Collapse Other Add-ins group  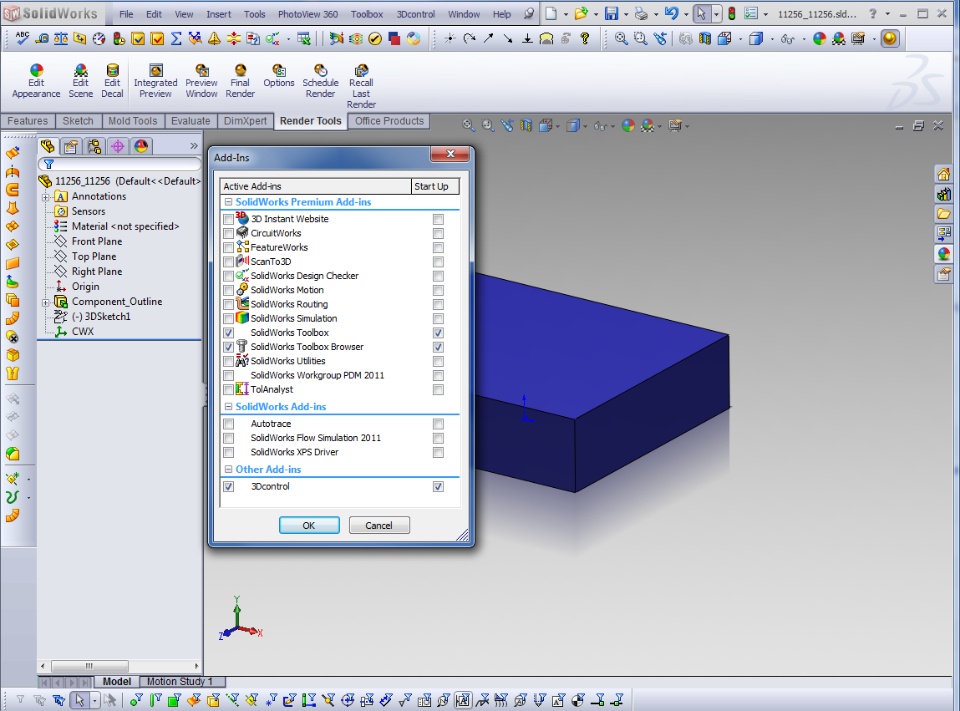click(228, 470)
